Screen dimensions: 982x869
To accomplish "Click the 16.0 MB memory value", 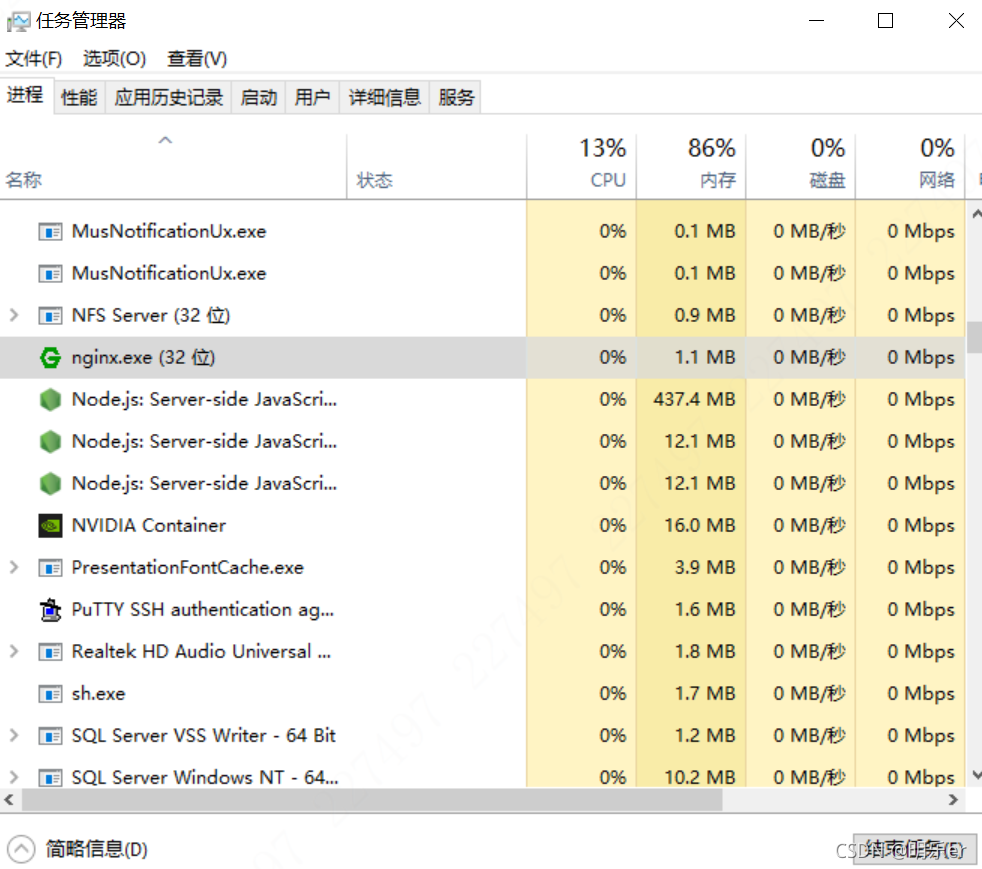I will (x=700, y=525).
